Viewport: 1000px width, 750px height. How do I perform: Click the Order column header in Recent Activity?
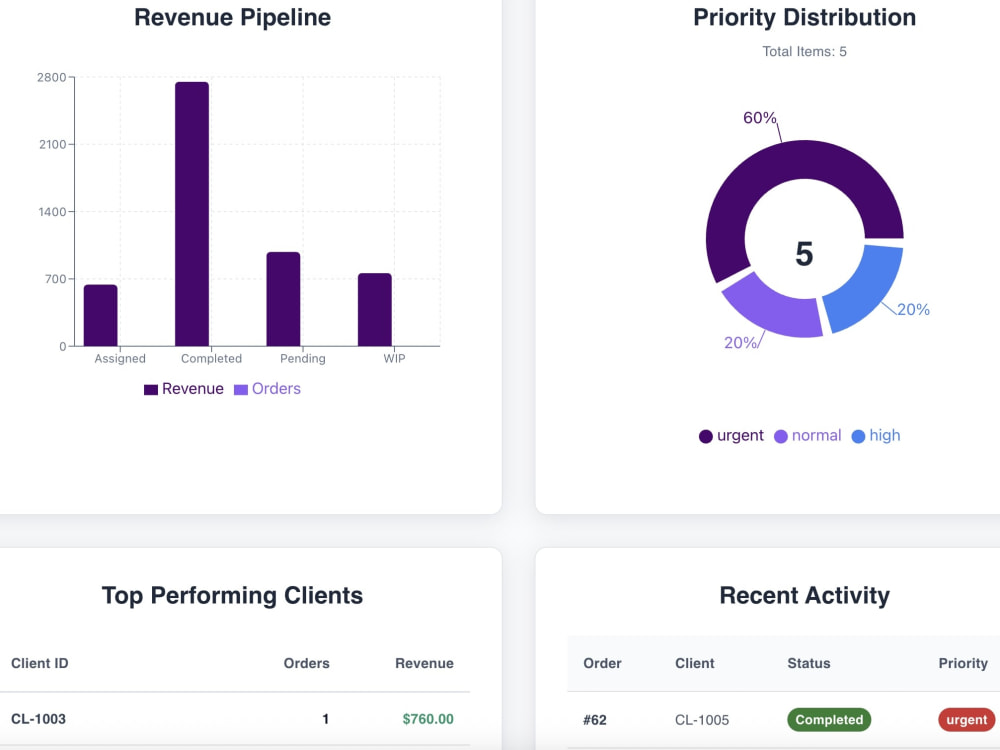point(602,663)
